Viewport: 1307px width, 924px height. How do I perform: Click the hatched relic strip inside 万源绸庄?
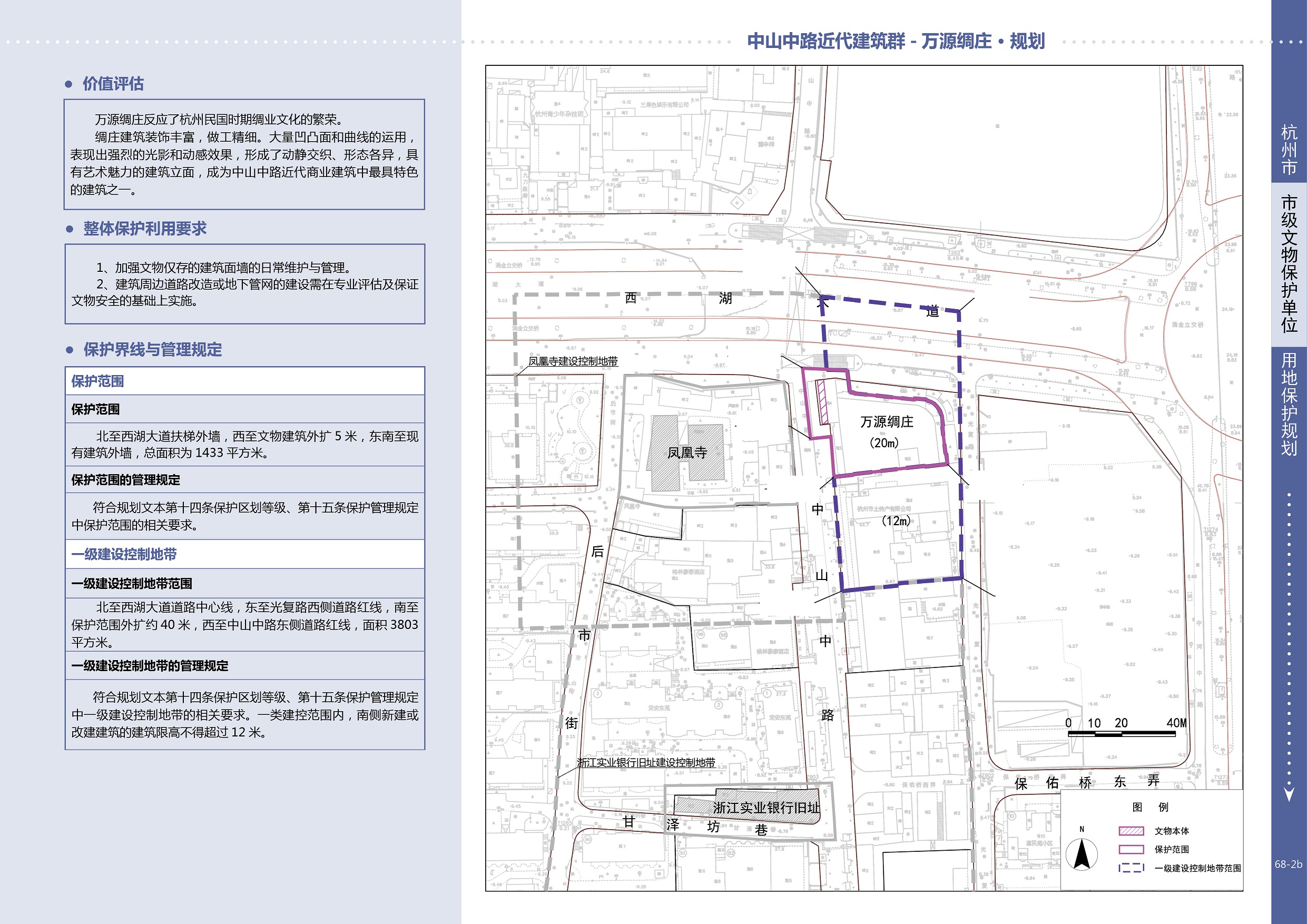pyautogui.click(x=822, y=402)
